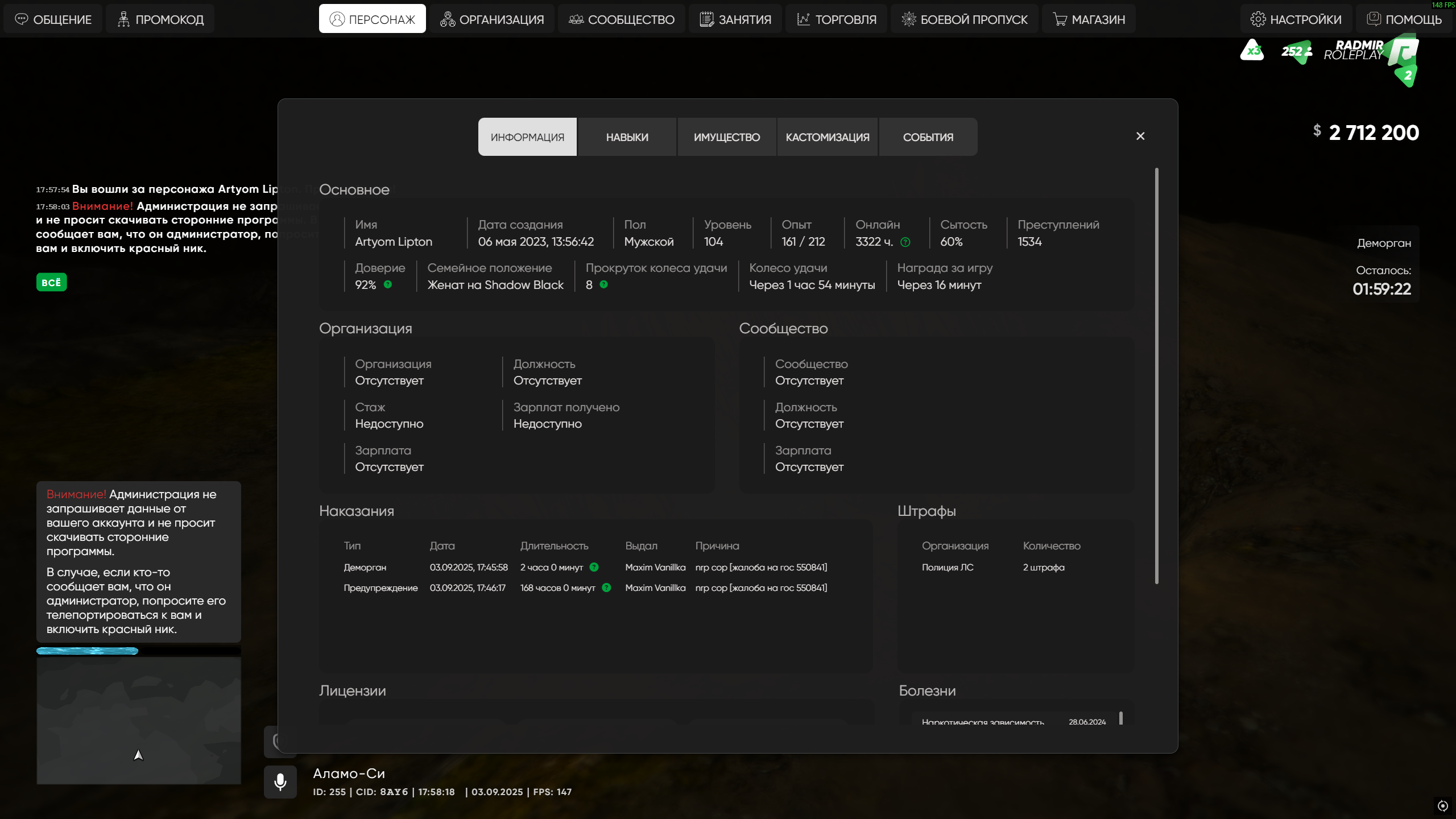The image size is (1456, 819).
Task: Click the microphone icon button
Action: [x=280, y=782]
